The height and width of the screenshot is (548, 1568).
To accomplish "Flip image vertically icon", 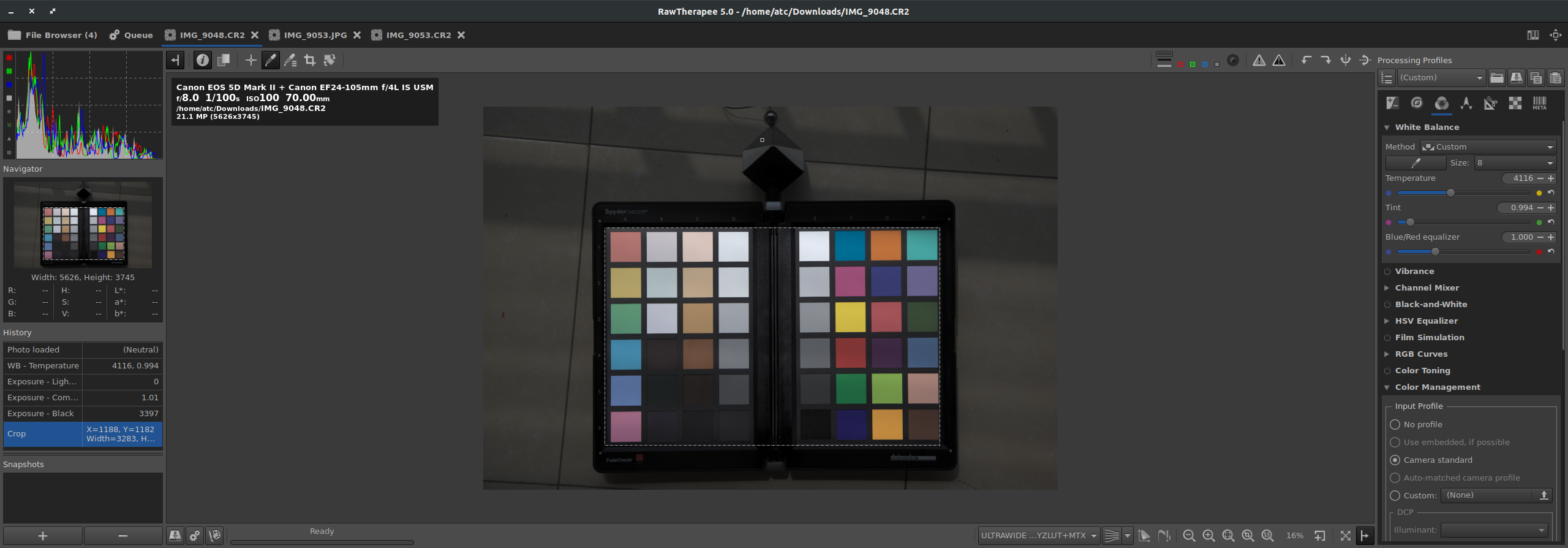I will tap(1365, 60).
